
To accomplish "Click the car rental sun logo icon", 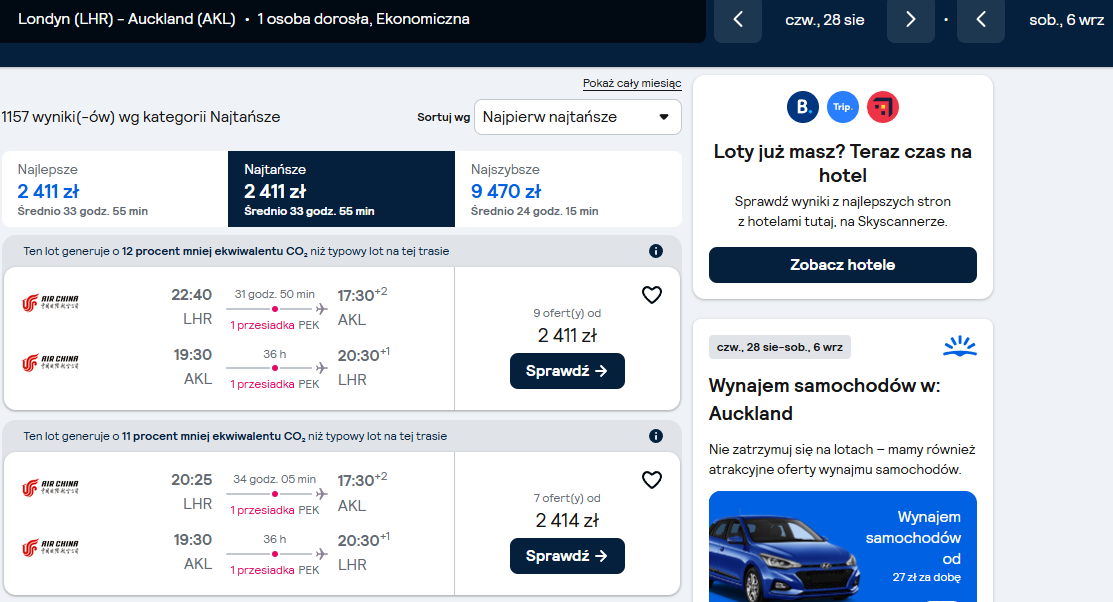I will [960, 346].
